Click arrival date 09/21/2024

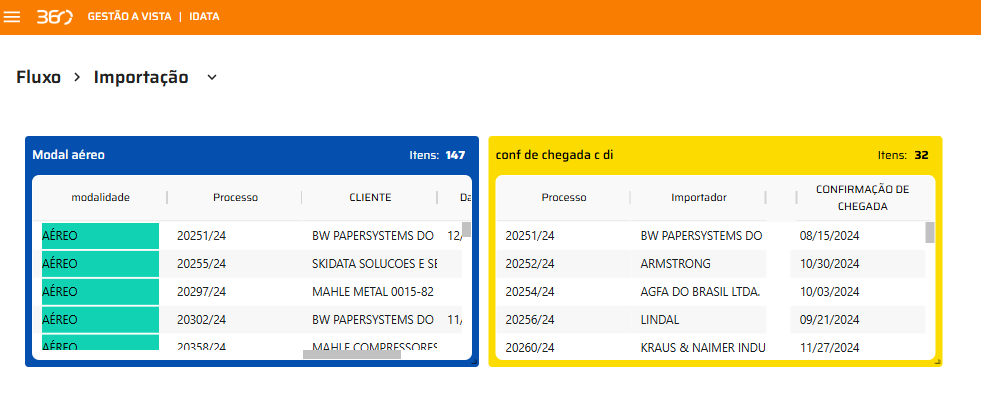830,320
